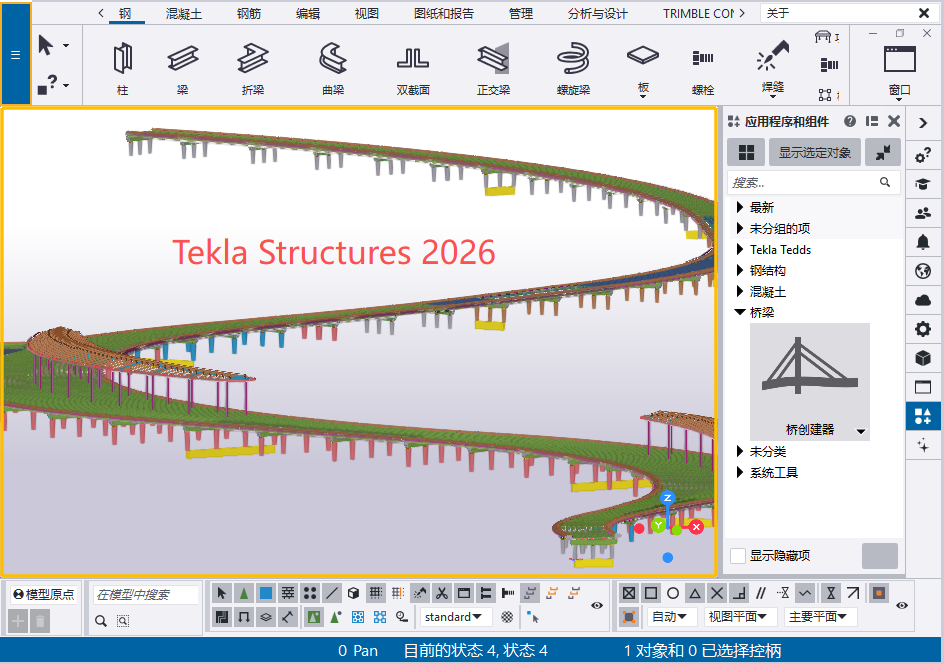944x664 pixels.
Task: Collapse the 桥梁 group
Action: point(740,313)
